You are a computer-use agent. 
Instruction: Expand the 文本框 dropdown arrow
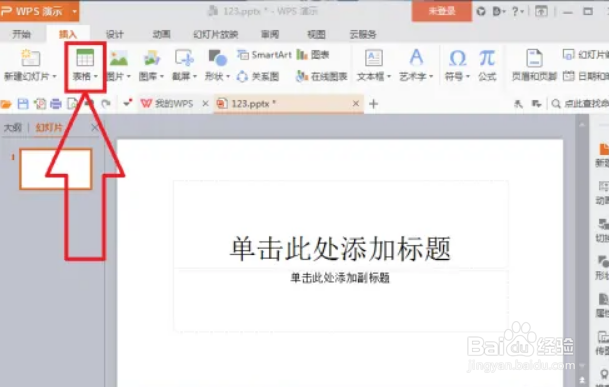click(x=389, y=77)
